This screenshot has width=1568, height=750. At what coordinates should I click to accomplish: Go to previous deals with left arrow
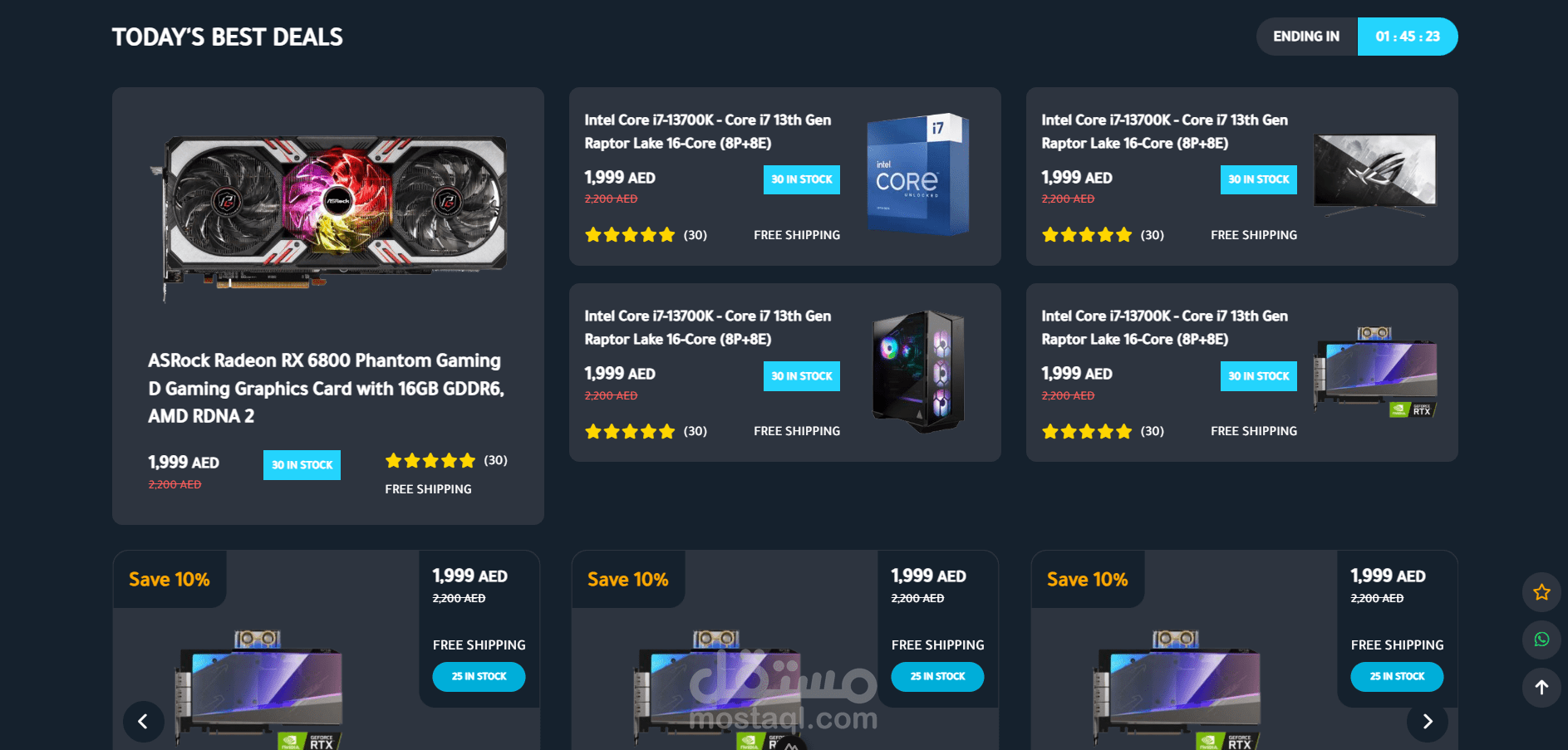[143, 722]
